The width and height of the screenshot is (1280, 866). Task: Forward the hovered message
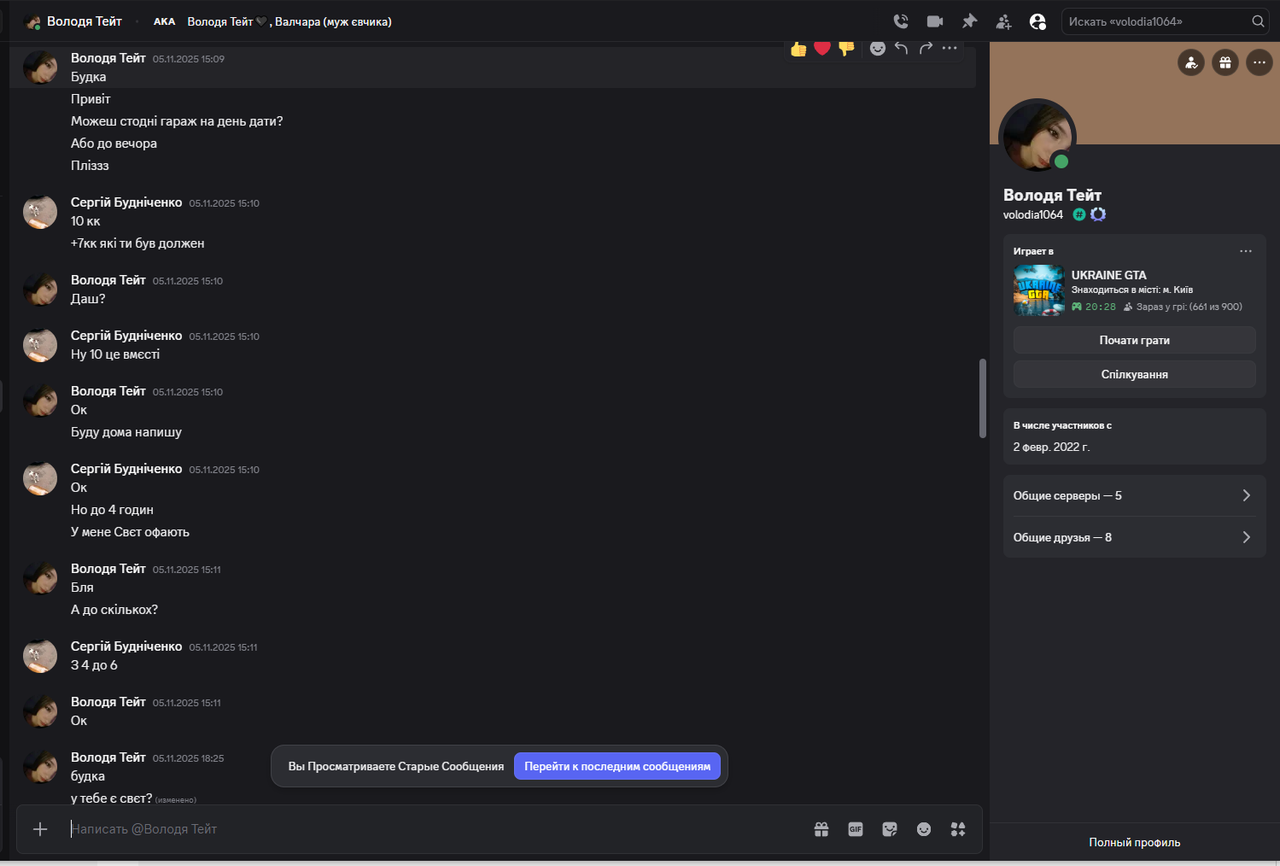pyautogui.click(x=925, y=48)
